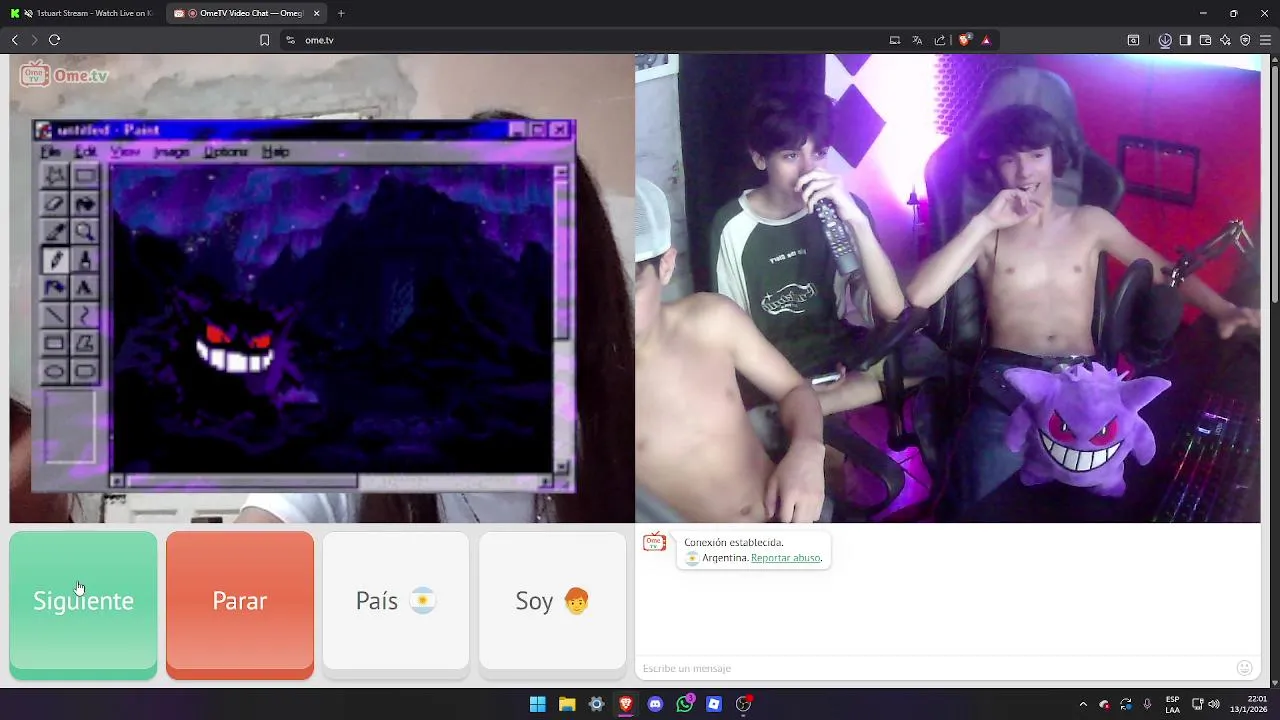Image resolution: width=1280 pixels, height=720 pixels.
Task: Open the tab search icon
Action: 1133,40
